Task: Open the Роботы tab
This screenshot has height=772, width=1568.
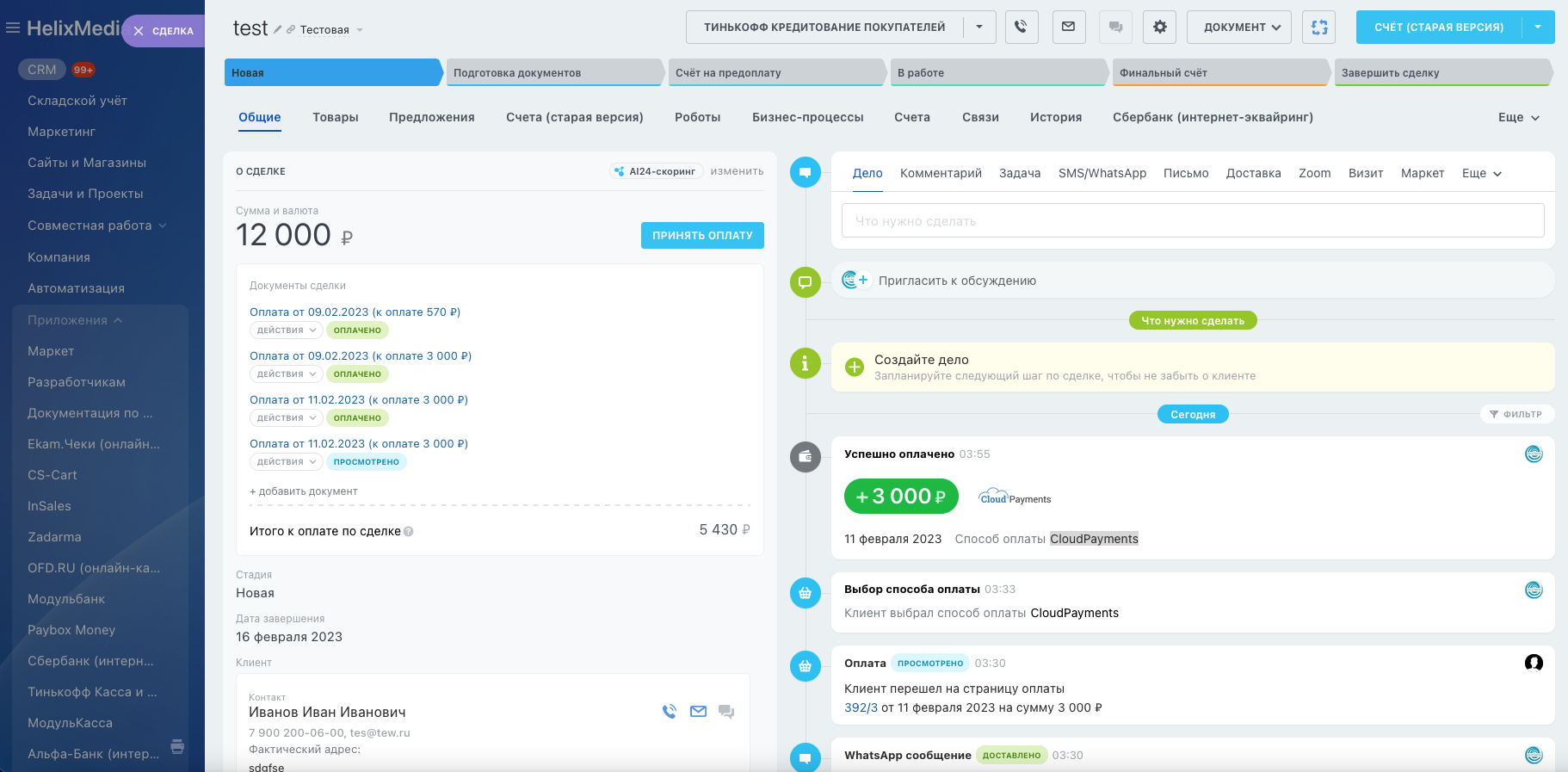Action: pyautogui.click(x=698, y=117)
